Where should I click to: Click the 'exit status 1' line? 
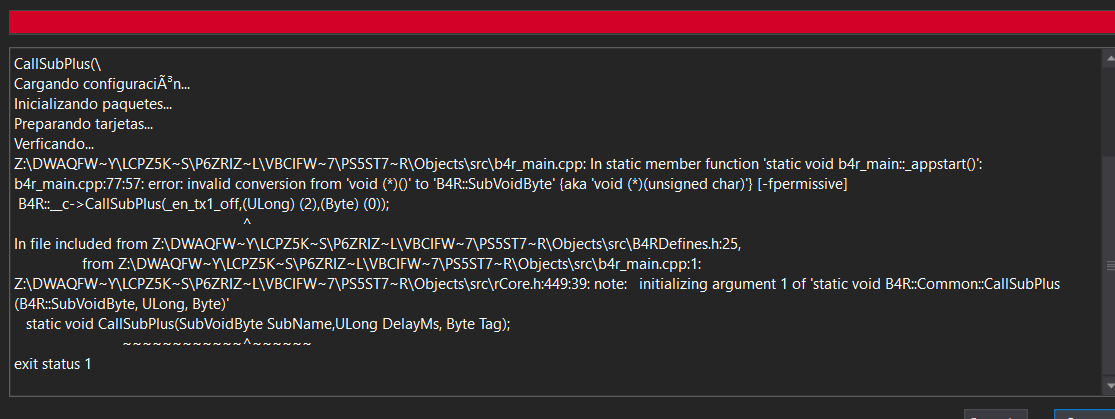tap(52, 364)
